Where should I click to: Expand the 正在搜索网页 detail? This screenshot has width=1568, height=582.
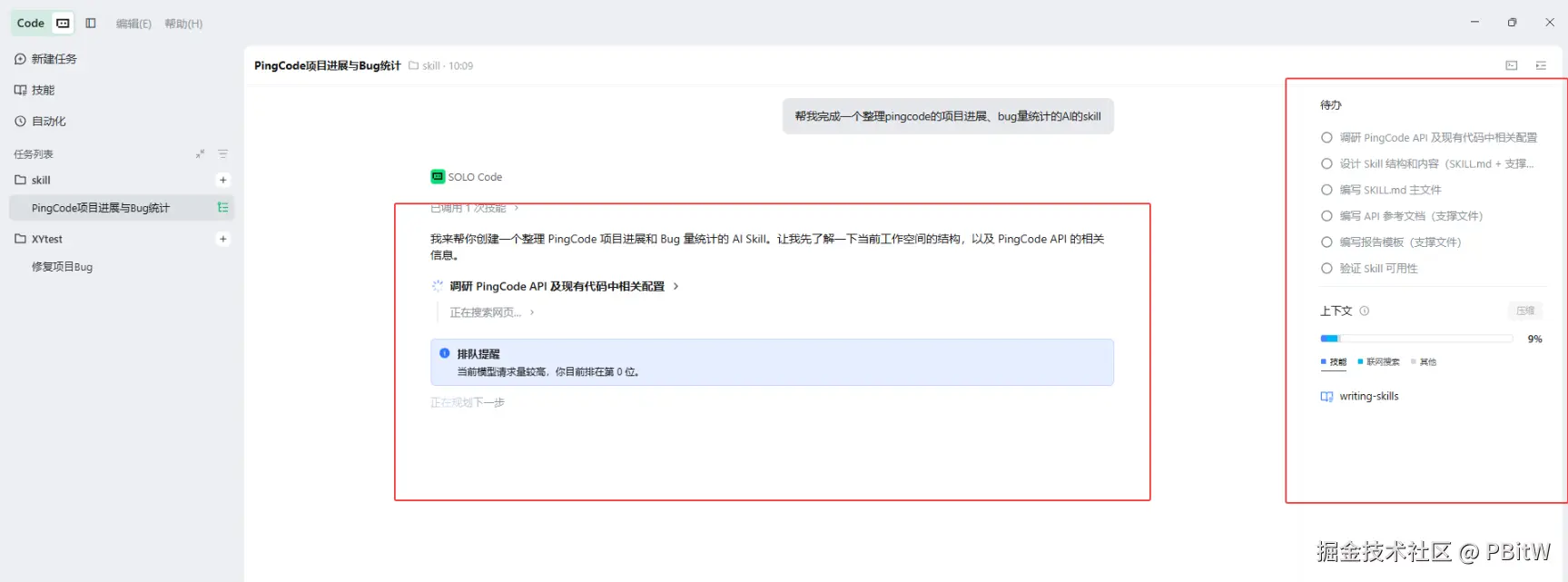coord(491,312)
